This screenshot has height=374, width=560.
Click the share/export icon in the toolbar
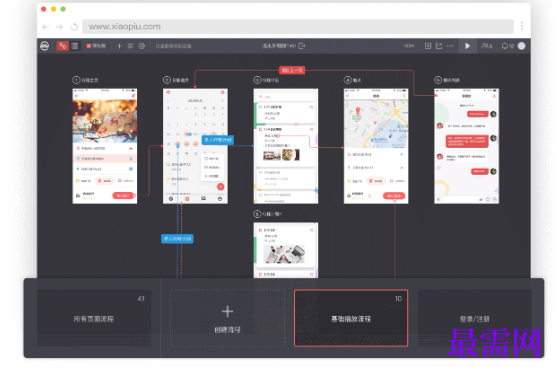click(439, 46)
